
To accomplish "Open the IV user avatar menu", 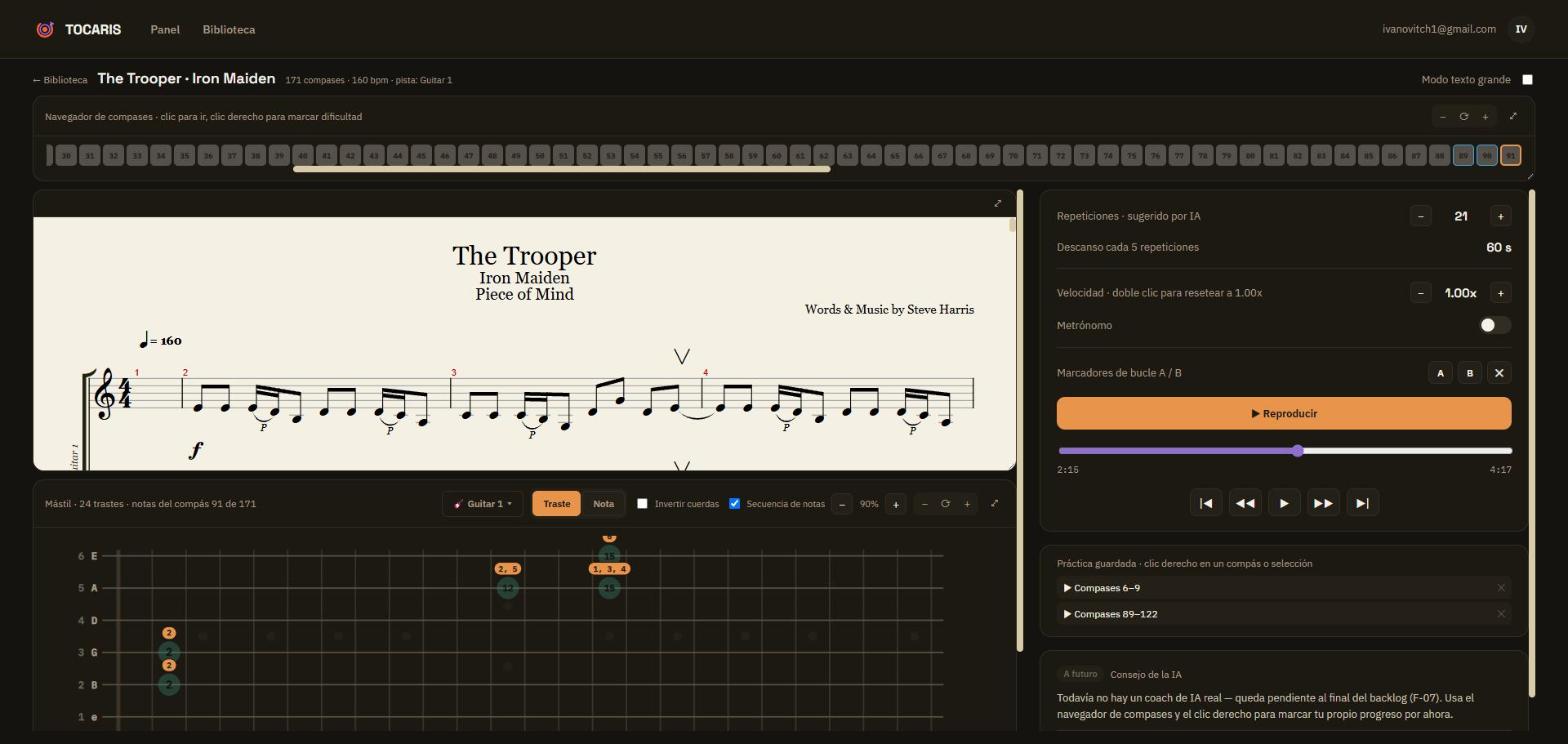I will click(1521, 29).
